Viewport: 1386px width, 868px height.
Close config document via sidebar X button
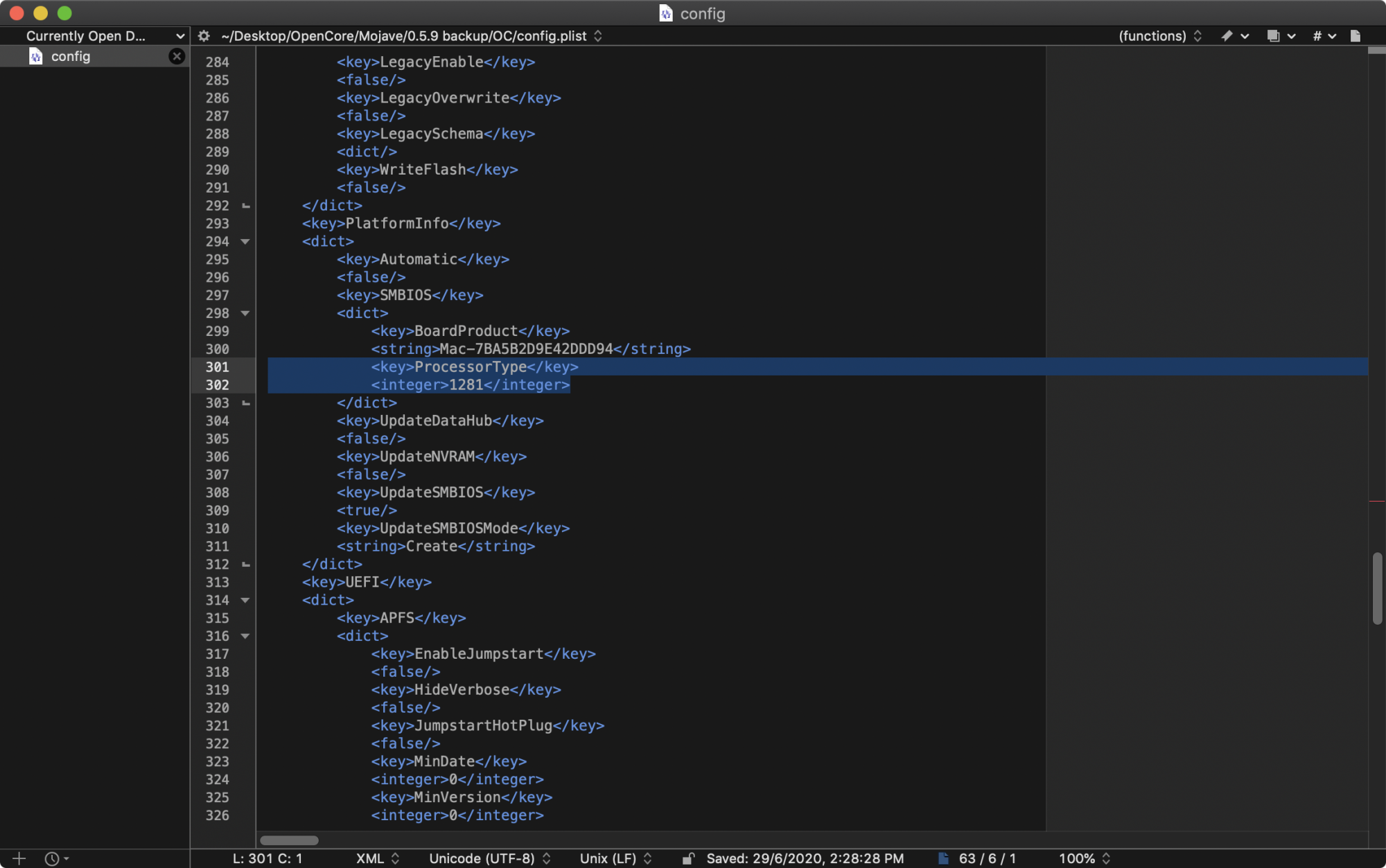coord(177,57)
